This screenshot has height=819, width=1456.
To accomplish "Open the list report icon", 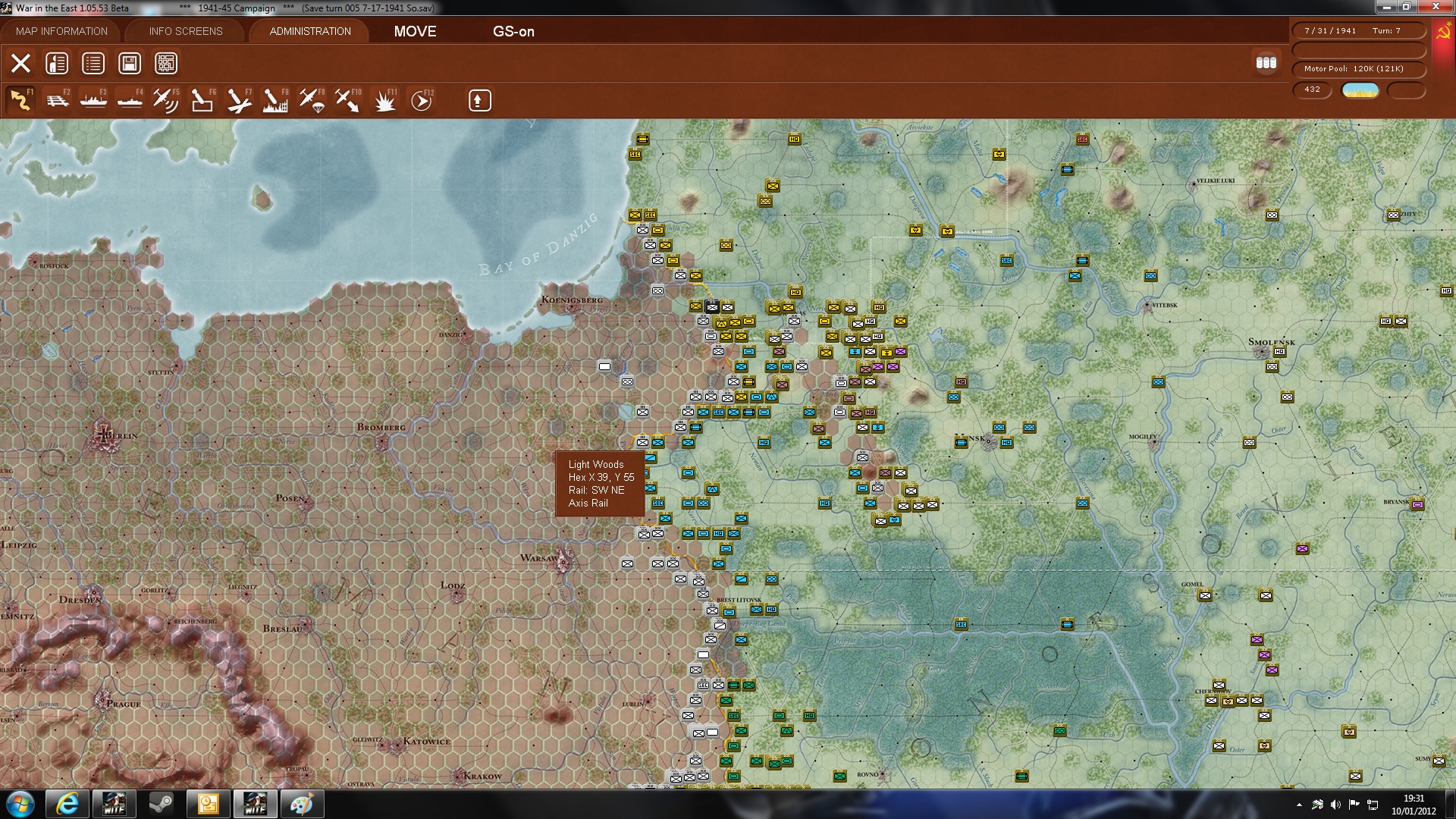I will point(93,63).
